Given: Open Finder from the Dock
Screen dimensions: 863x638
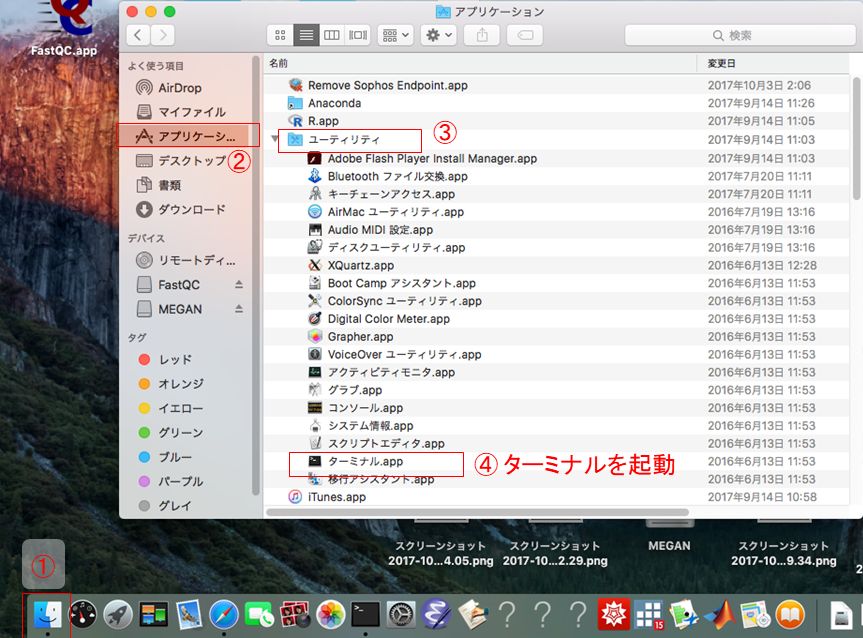Looking at the screenshot, I should point(47,614).
